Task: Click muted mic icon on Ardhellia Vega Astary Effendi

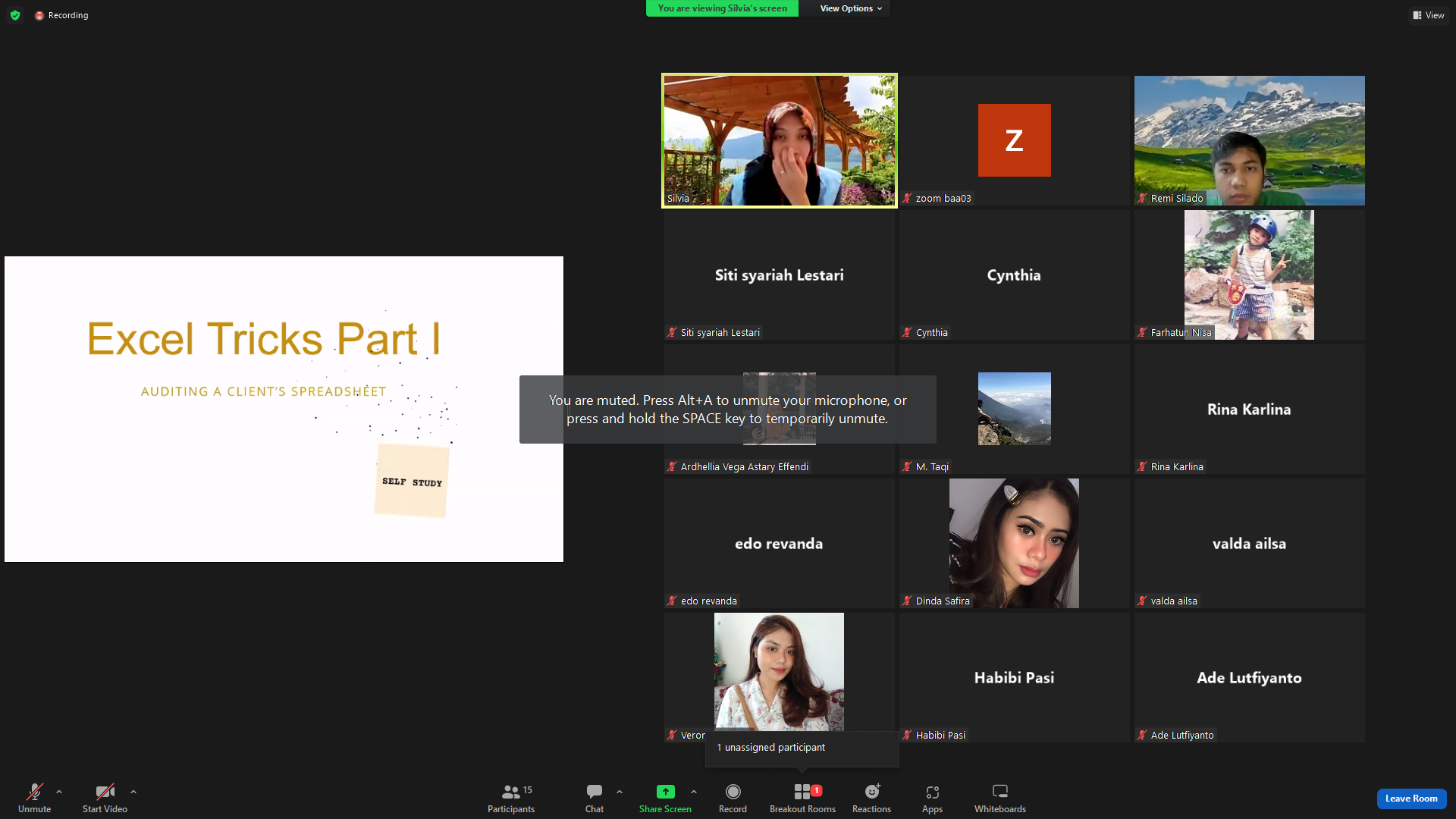Action: [672, 467]
